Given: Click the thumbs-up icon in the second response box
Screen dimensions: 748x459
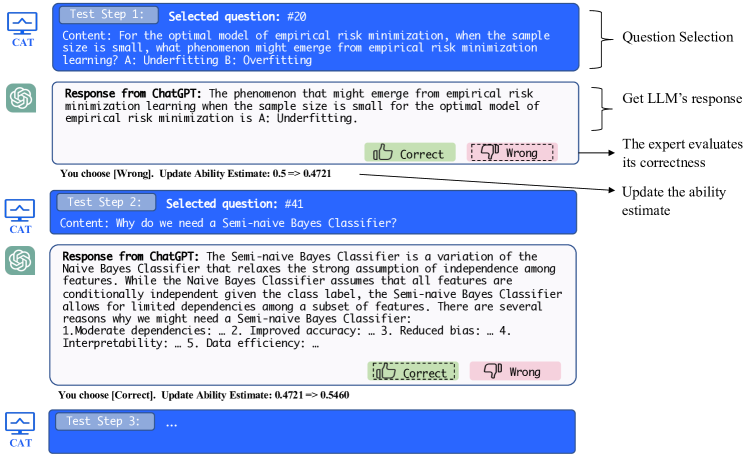Looking at the screenshot, I should pos(385,371).
